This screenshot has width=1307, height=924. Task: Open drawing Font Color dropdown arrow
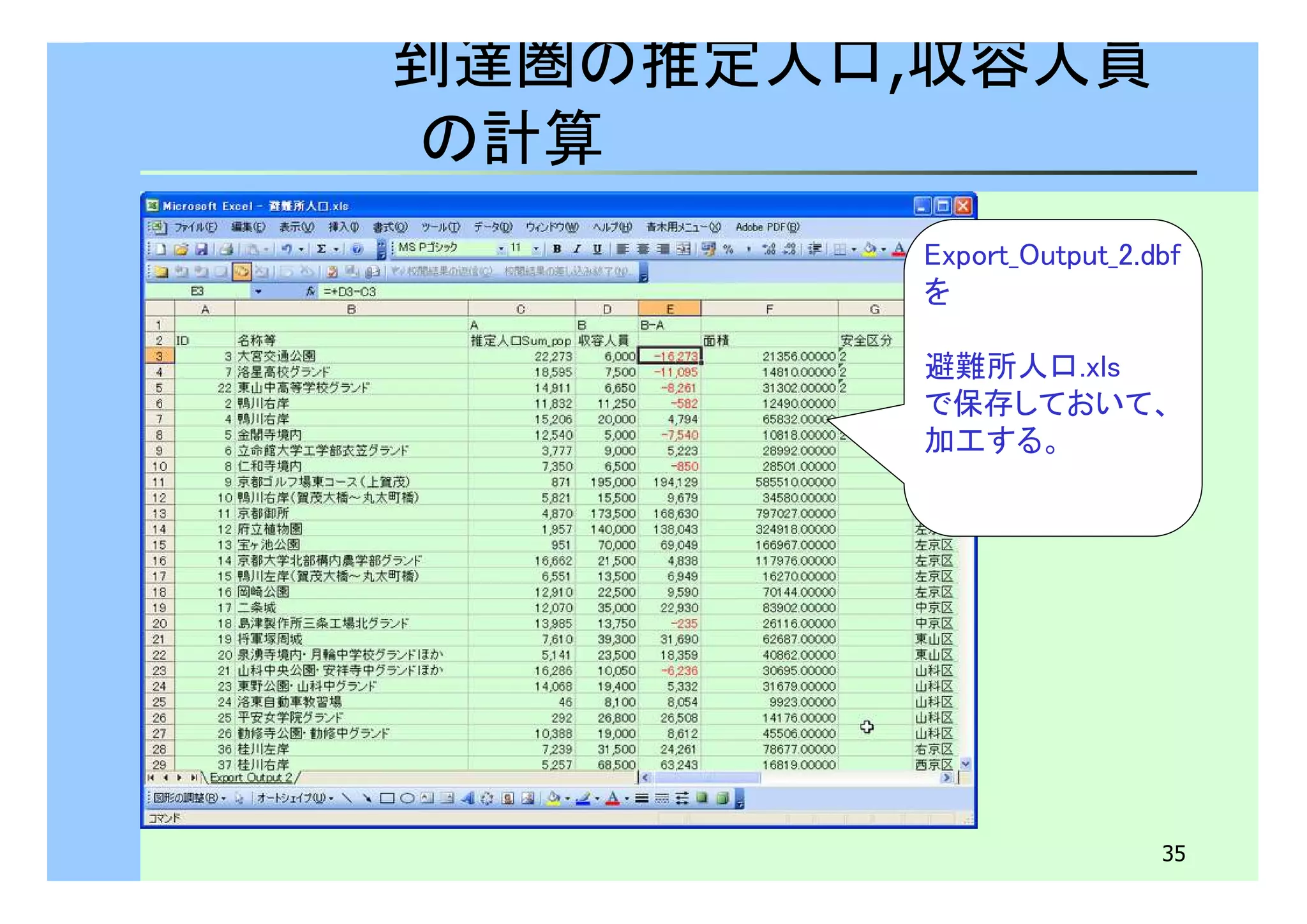pos(627,798)
